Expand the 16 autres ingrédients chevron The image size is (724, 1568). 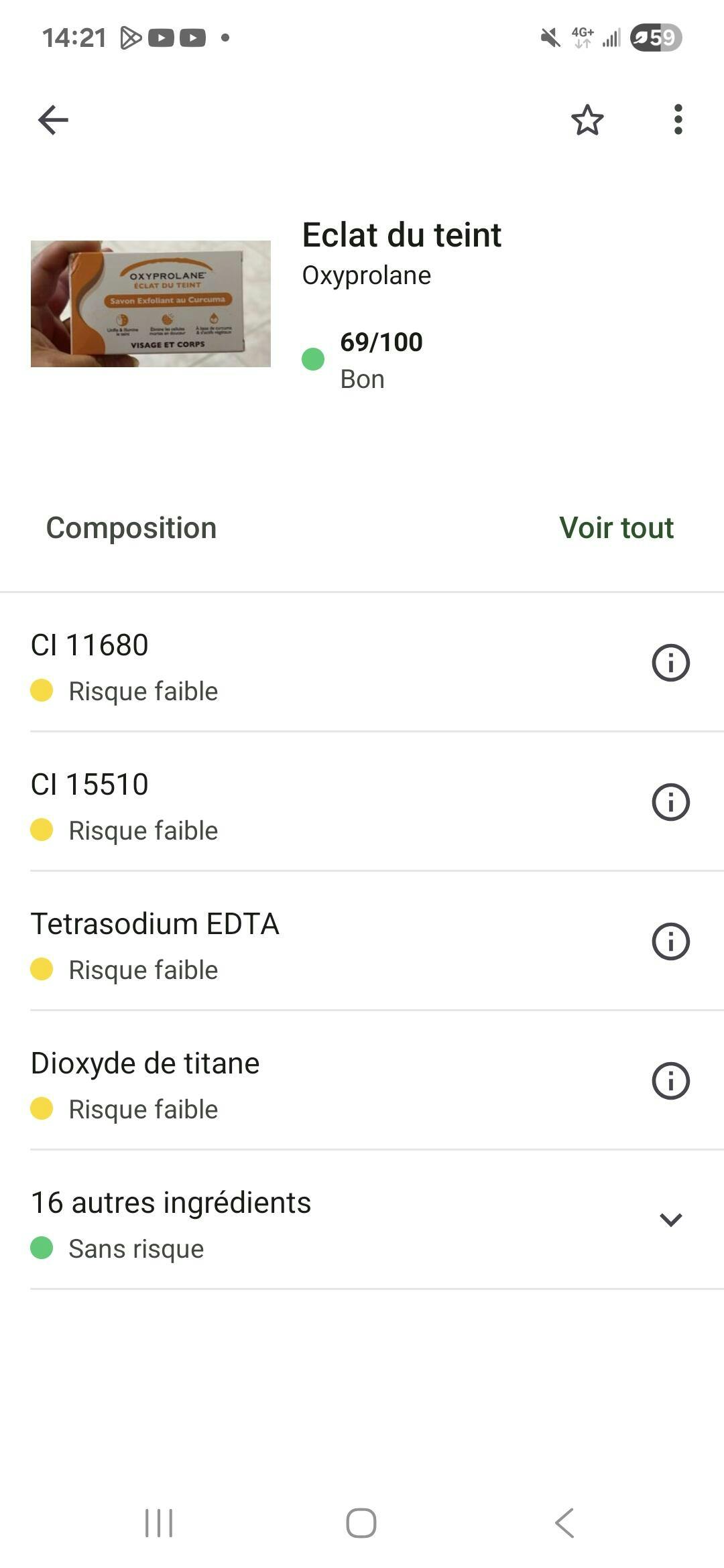pos(670,1220)
